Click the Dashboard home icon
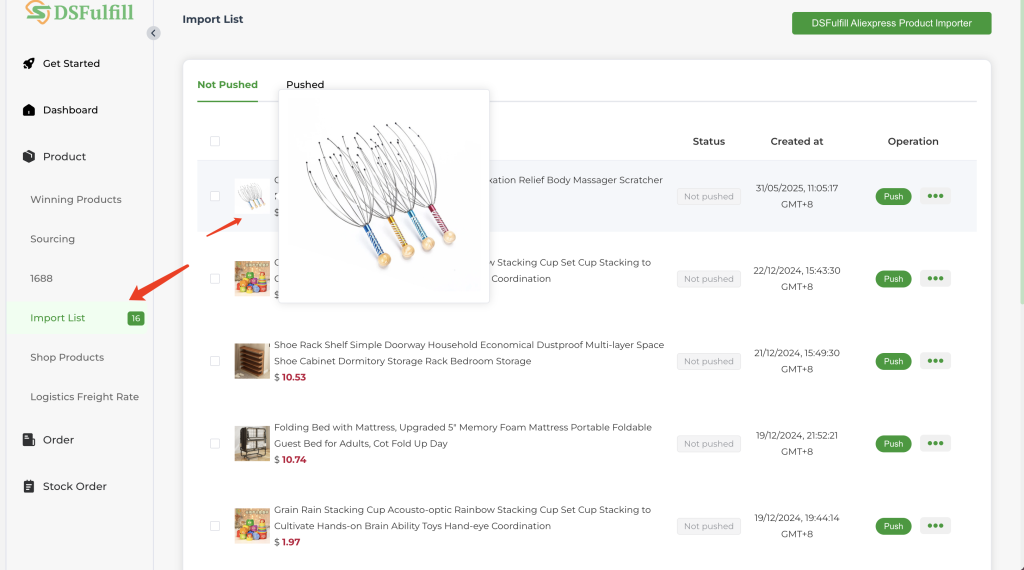 click(29, 110)
